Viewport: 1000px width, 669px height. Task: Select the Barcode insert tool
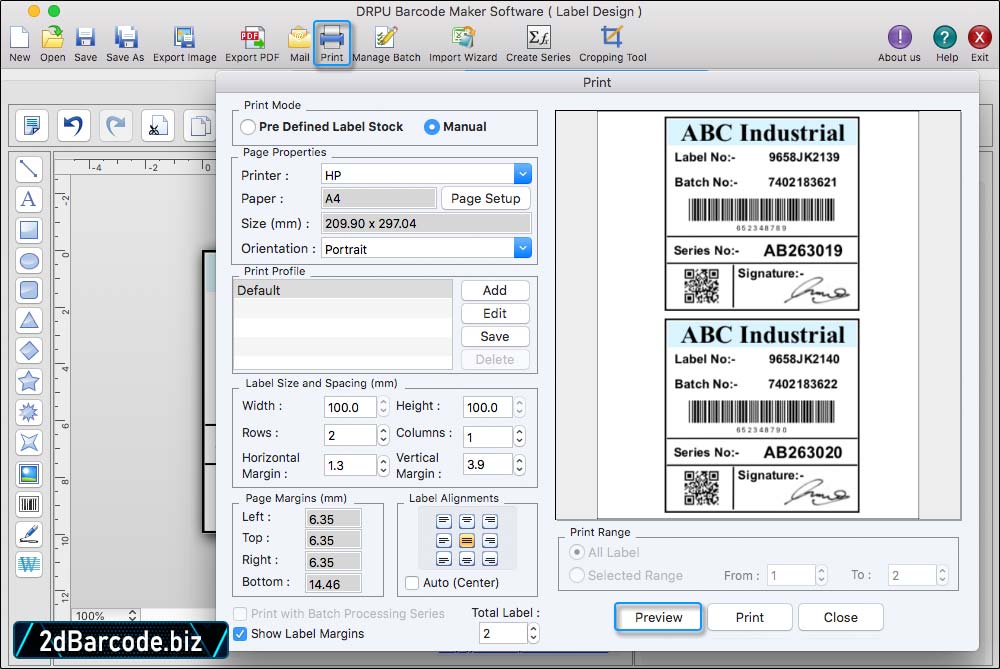click(29, 504)
